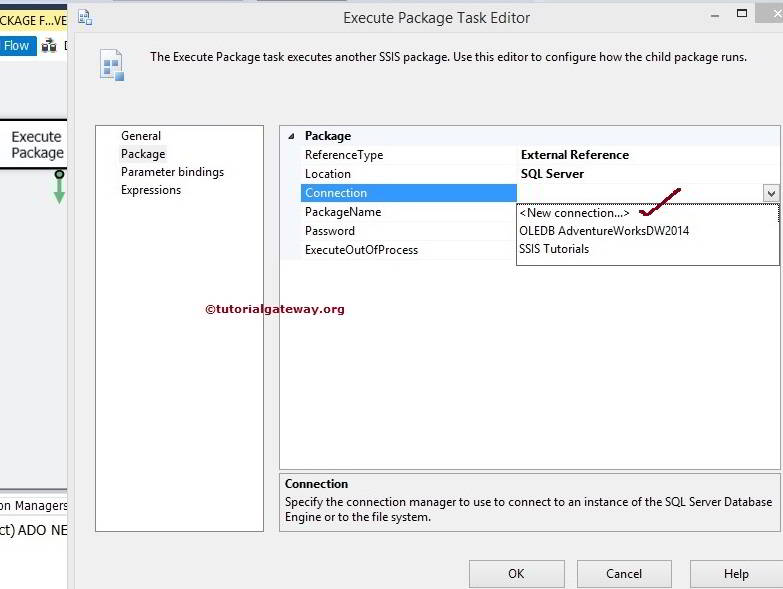The image size is (783, 589).
Task: Click the Cancel button
Action: (624, 574)
